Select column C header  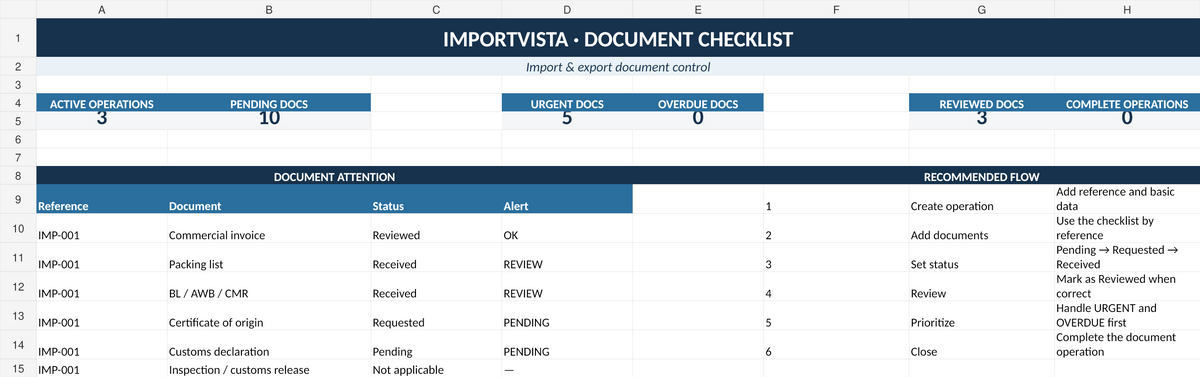[436, 9]
